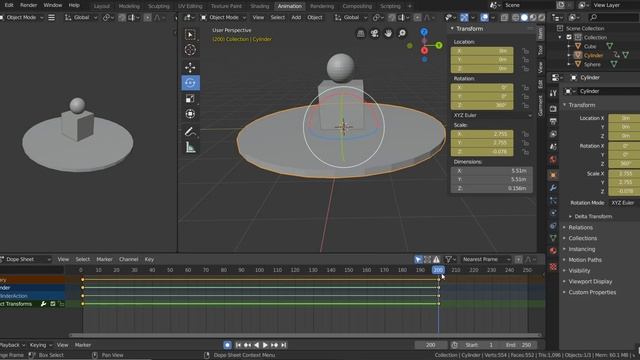
Task: Switch to the Rendering workspace tab
Action: [322, 6]
